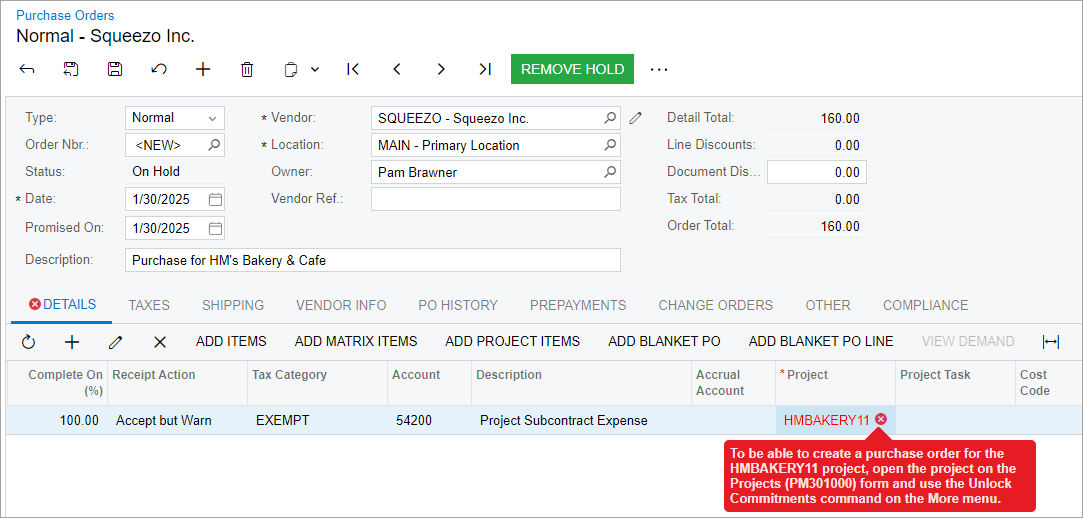Click the Add Project Items button
Viewport: 1083px width, 518px height.
(x=512, y=342)
